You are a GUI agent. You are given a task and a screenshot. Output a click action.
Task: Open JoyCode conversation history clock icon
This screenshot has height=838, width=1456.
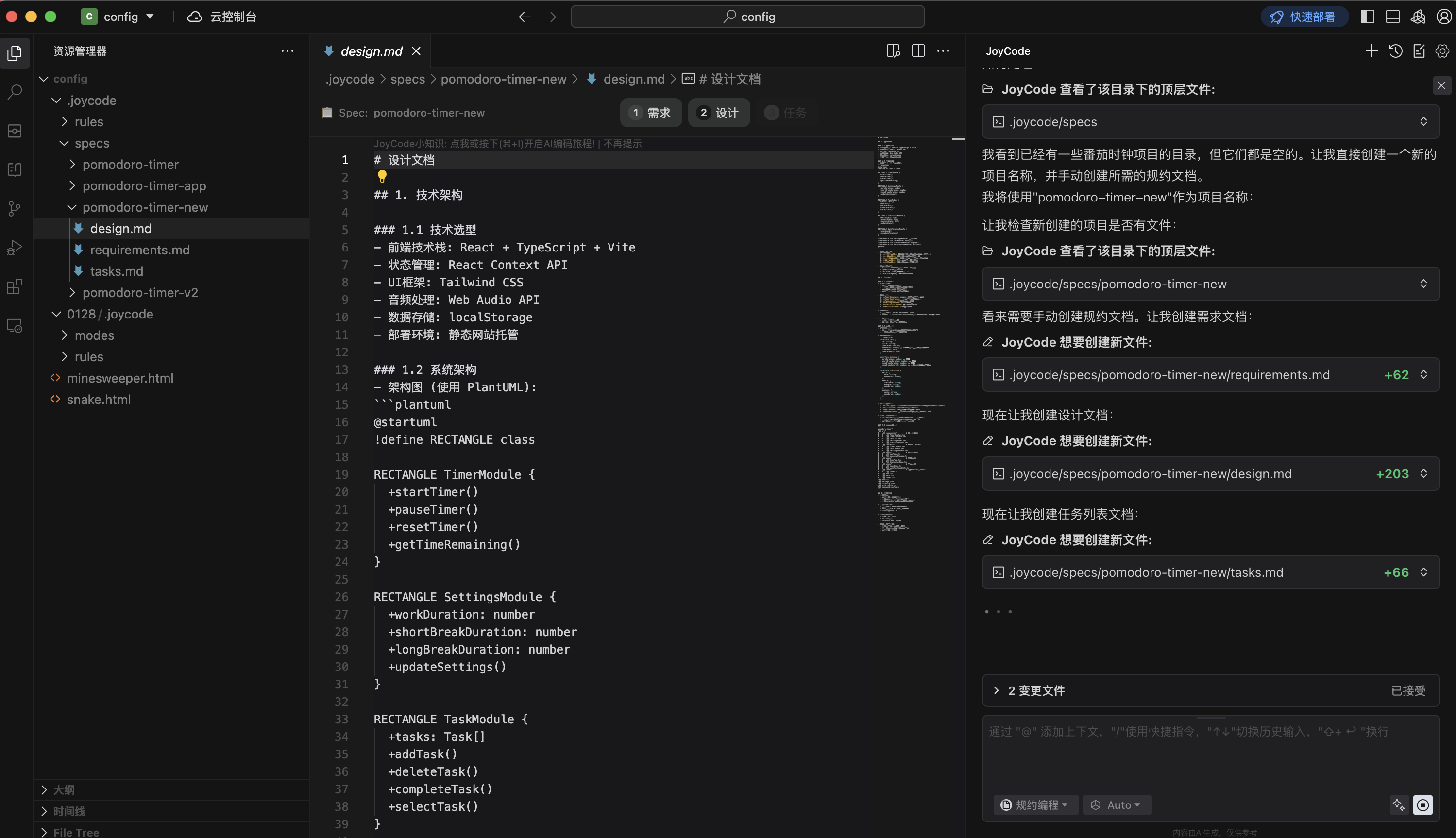1395,50
